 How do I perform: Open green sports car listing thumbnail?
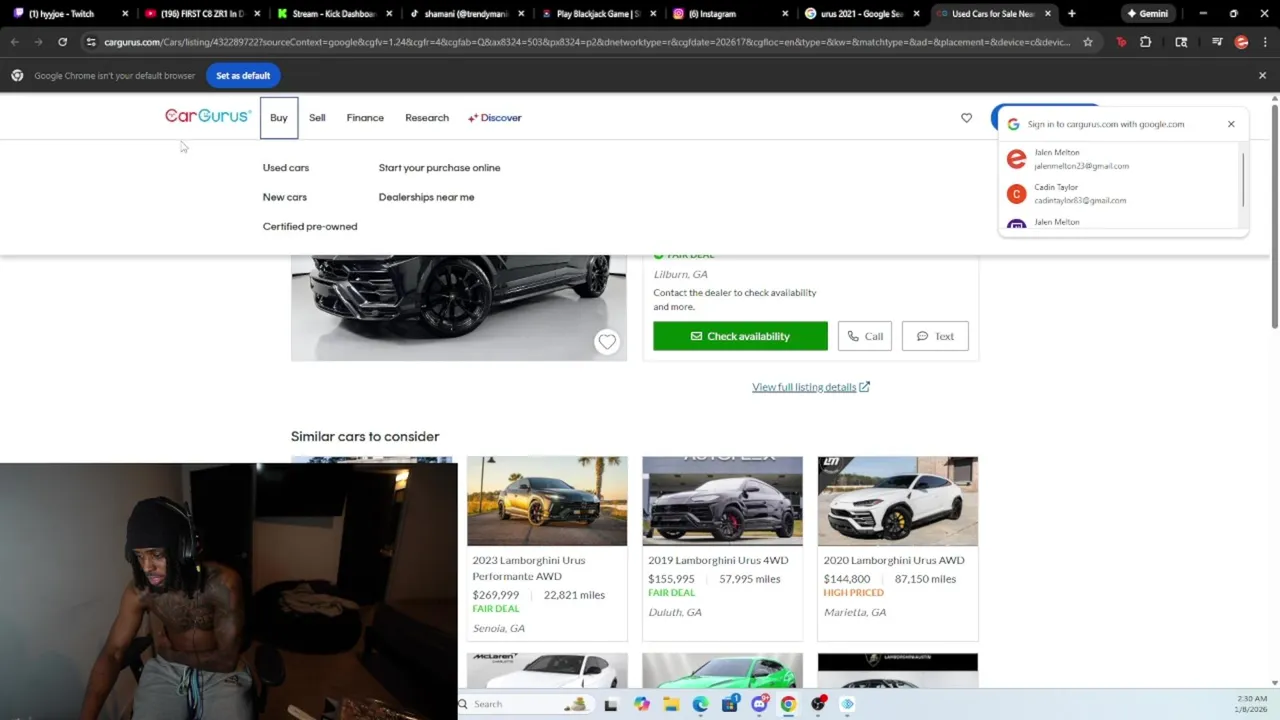pos(722,670)
